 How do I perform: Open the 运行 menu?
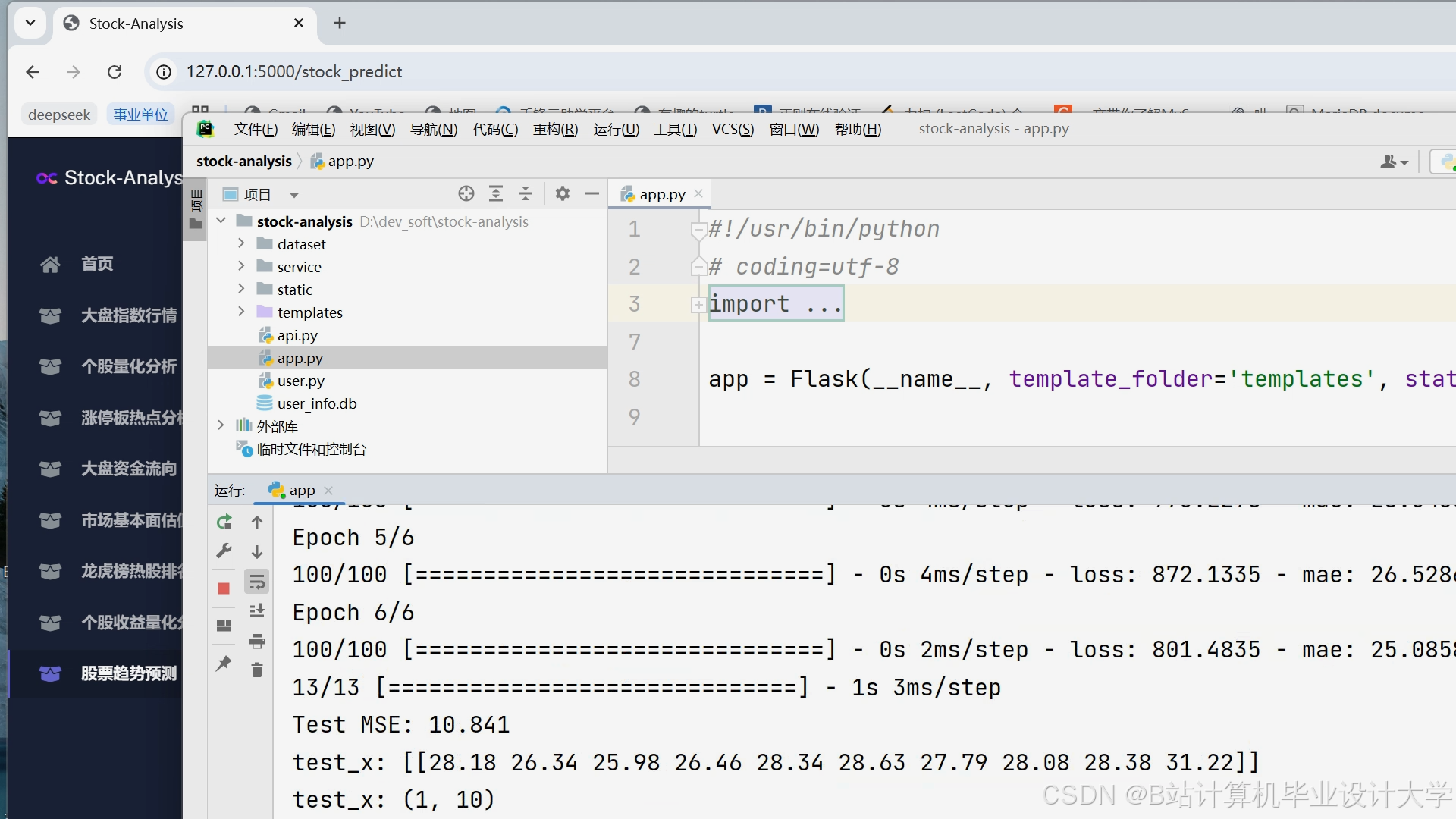pyautogui.click(x=616, y=129)
